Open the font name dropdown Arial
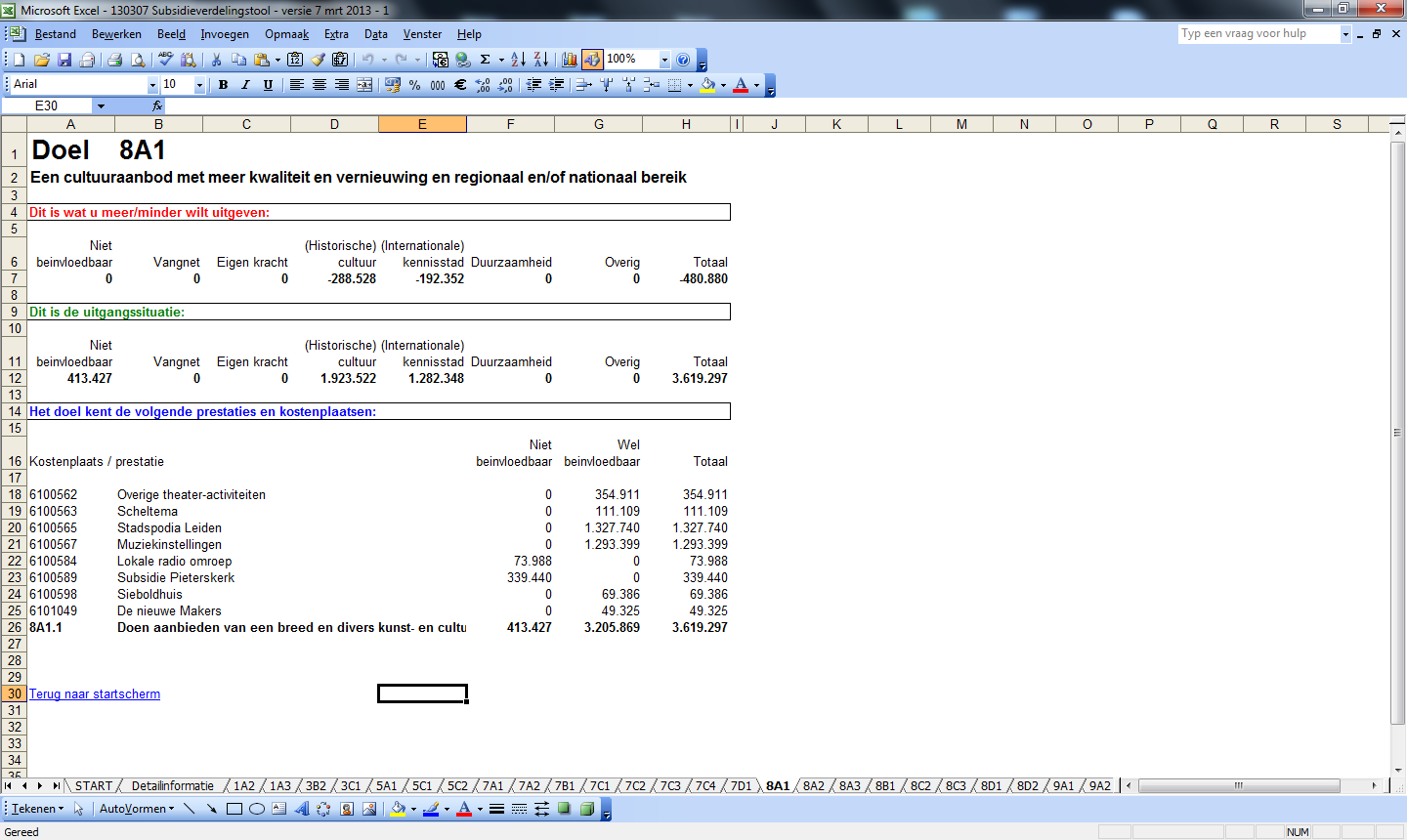Image resolution: width=1407 pixels, height=840 pixels. (152, 85)
